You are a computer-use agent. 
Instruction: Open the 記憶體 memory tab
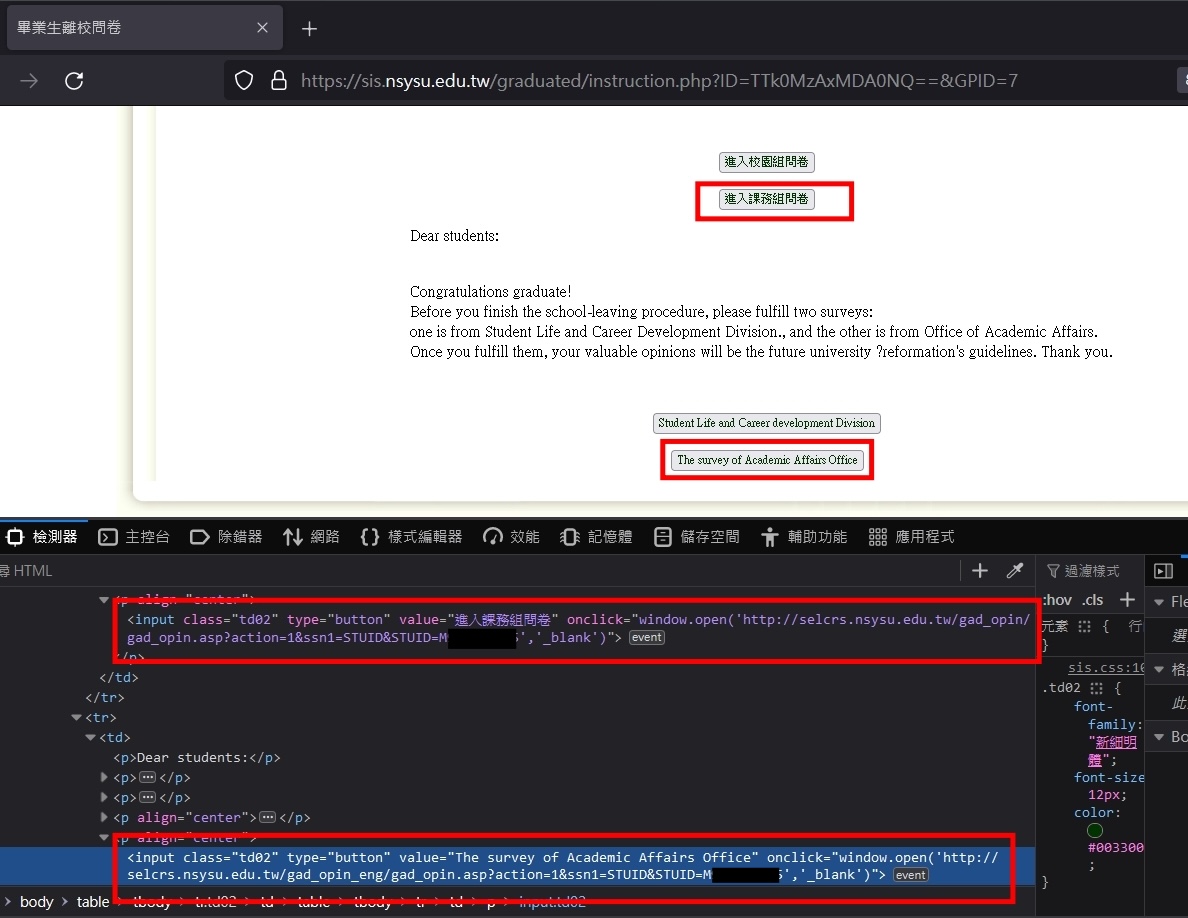[596, 537]
